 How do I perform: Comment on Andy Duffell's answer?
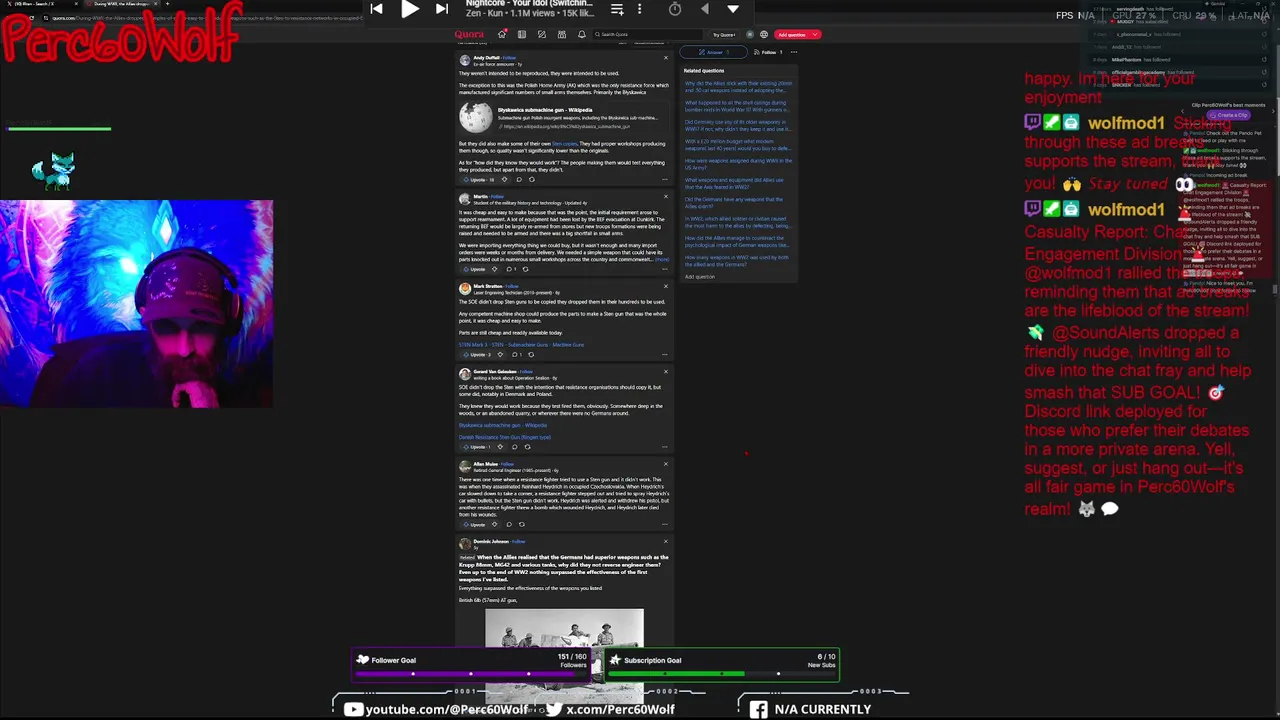519,179
